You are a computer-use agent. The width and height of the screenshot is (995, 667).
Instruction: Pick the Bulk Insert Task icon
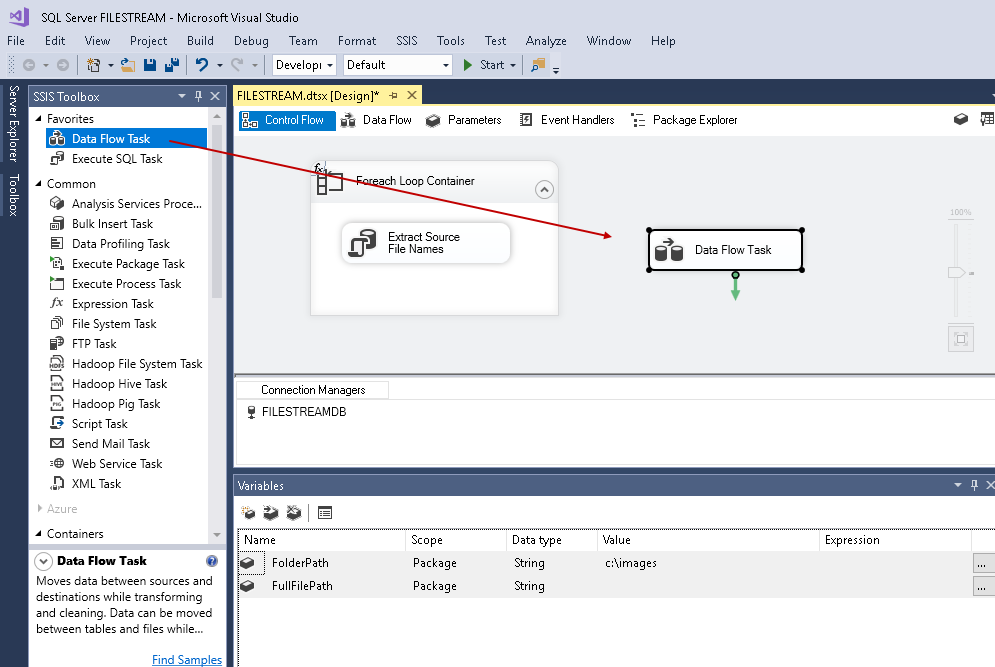pyautogui.click(x=57, y=223)
